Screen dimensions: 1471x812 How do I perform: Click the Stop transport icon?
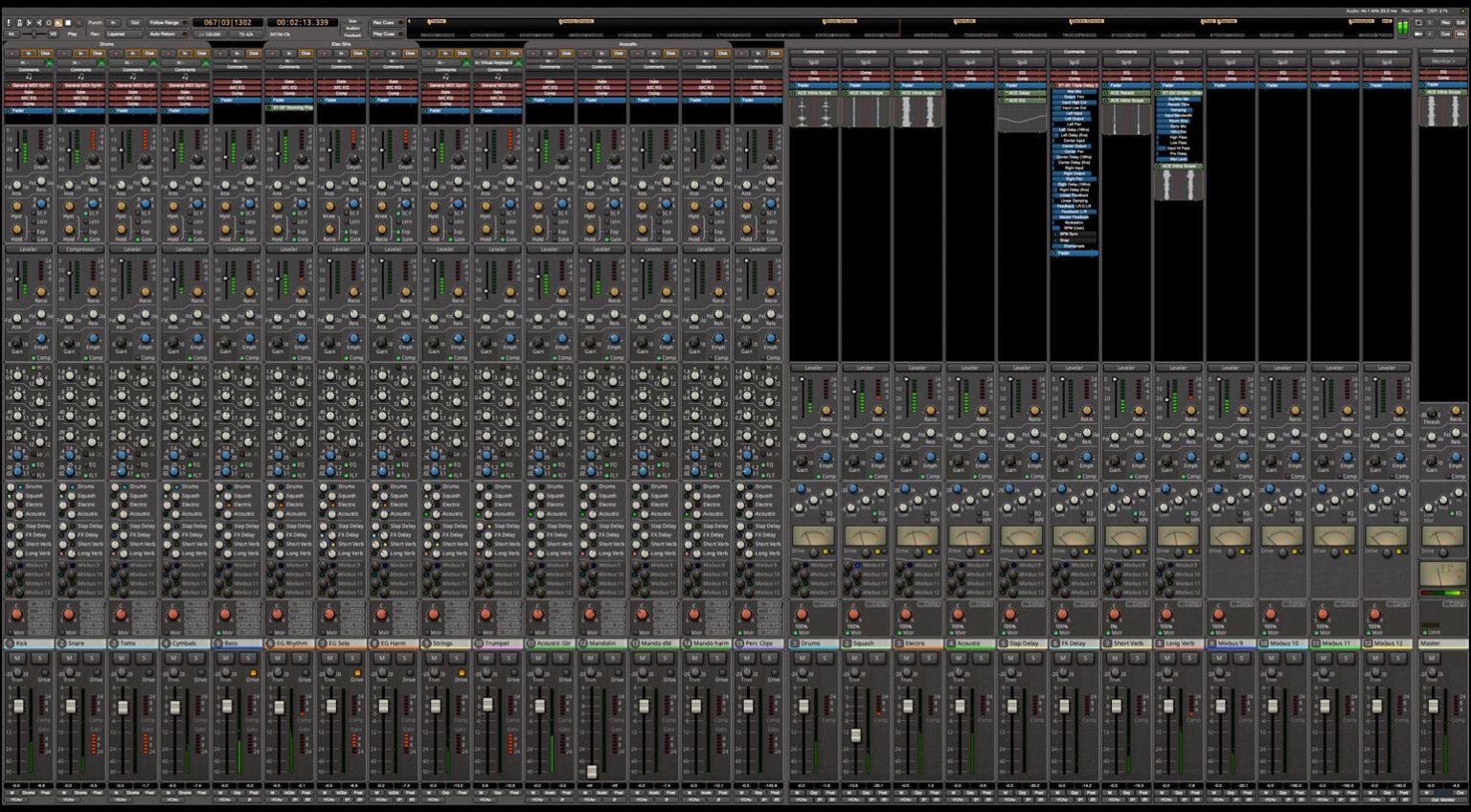point(68,23)
